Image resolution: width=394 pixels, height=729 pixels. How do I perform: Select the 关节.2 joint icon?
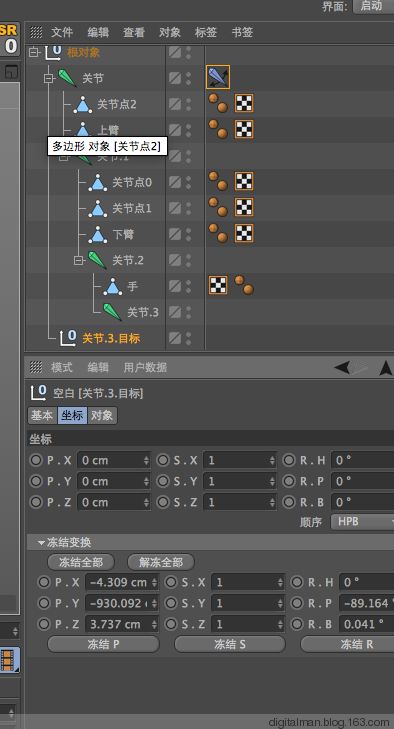97,260
